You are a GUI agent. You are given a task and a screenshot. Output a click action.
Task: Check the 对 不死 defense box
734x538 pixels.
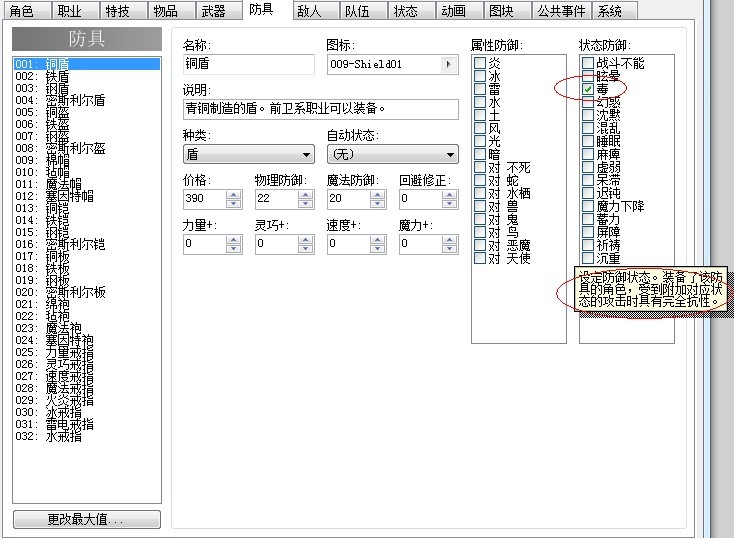click(480, 167)
